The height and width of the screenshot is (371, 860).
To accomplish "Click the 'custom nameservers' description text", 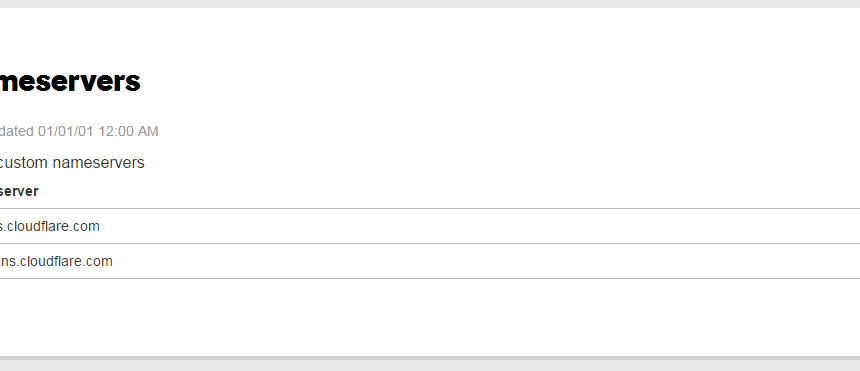I will point(72,162).
